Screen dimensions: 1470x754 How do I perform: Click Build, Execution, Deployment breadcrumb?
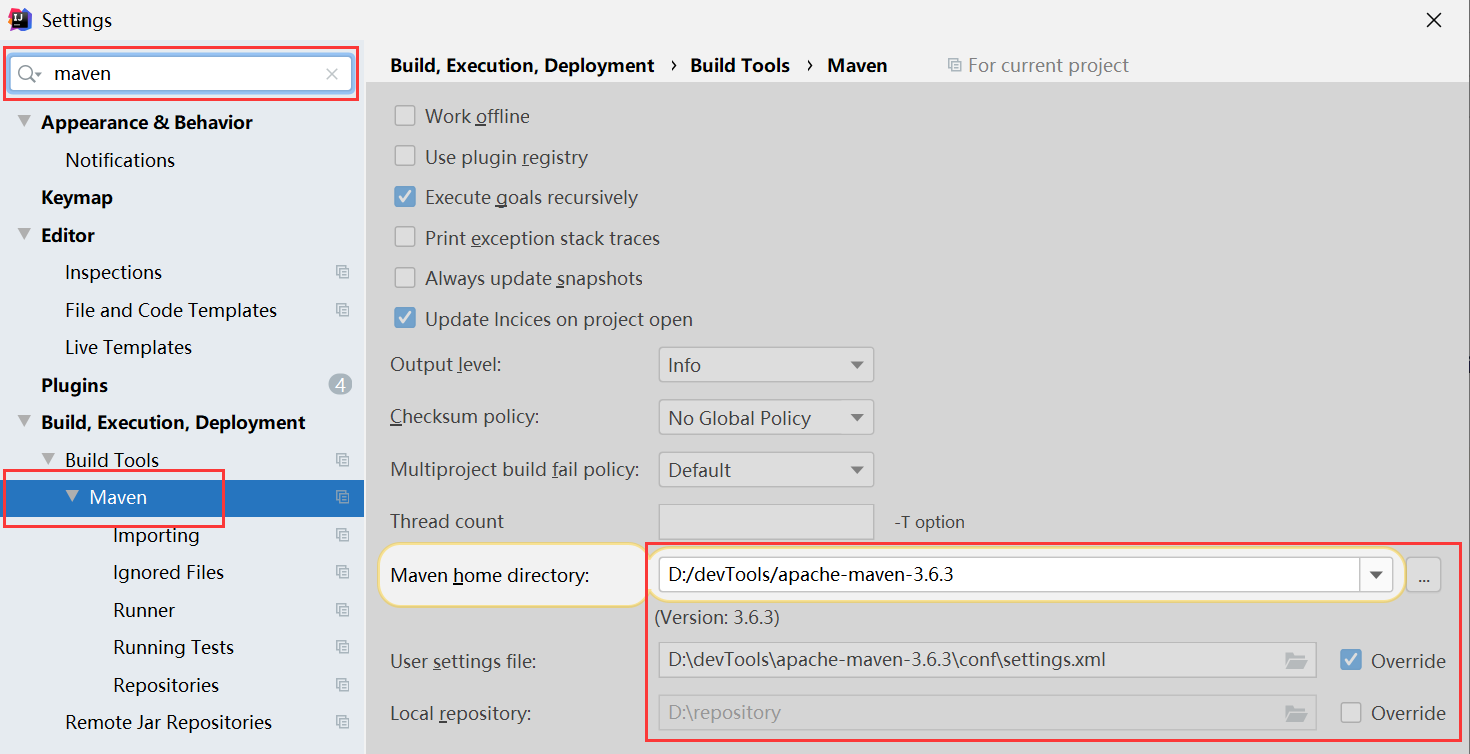point(522,65)
